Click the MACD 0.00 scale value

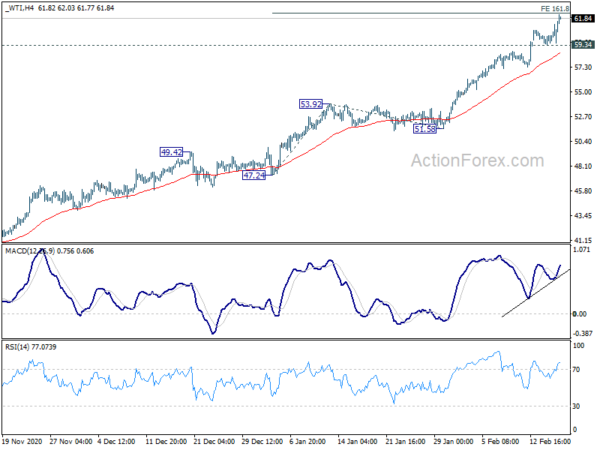click(579, 314)
